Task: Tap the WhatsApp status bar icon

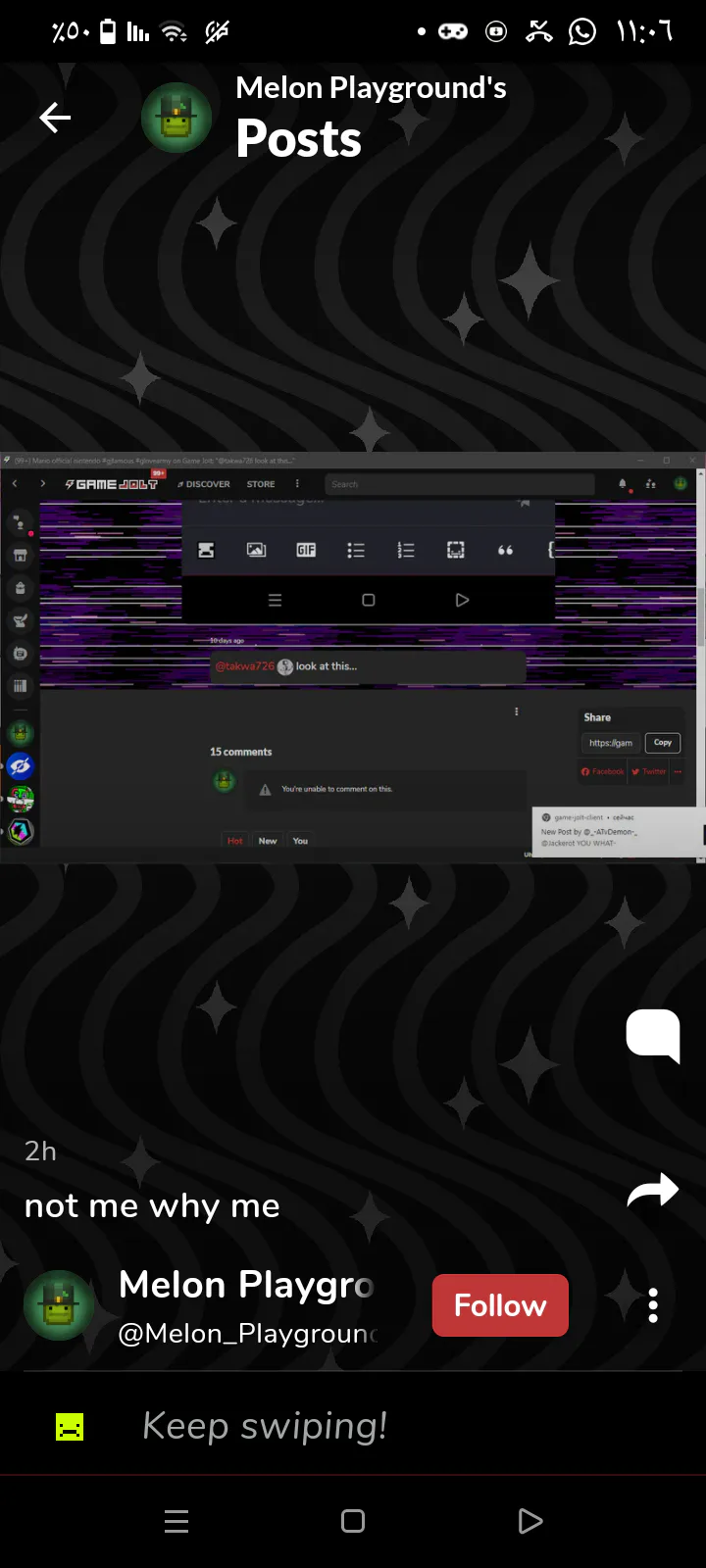Action: point(582,31)
